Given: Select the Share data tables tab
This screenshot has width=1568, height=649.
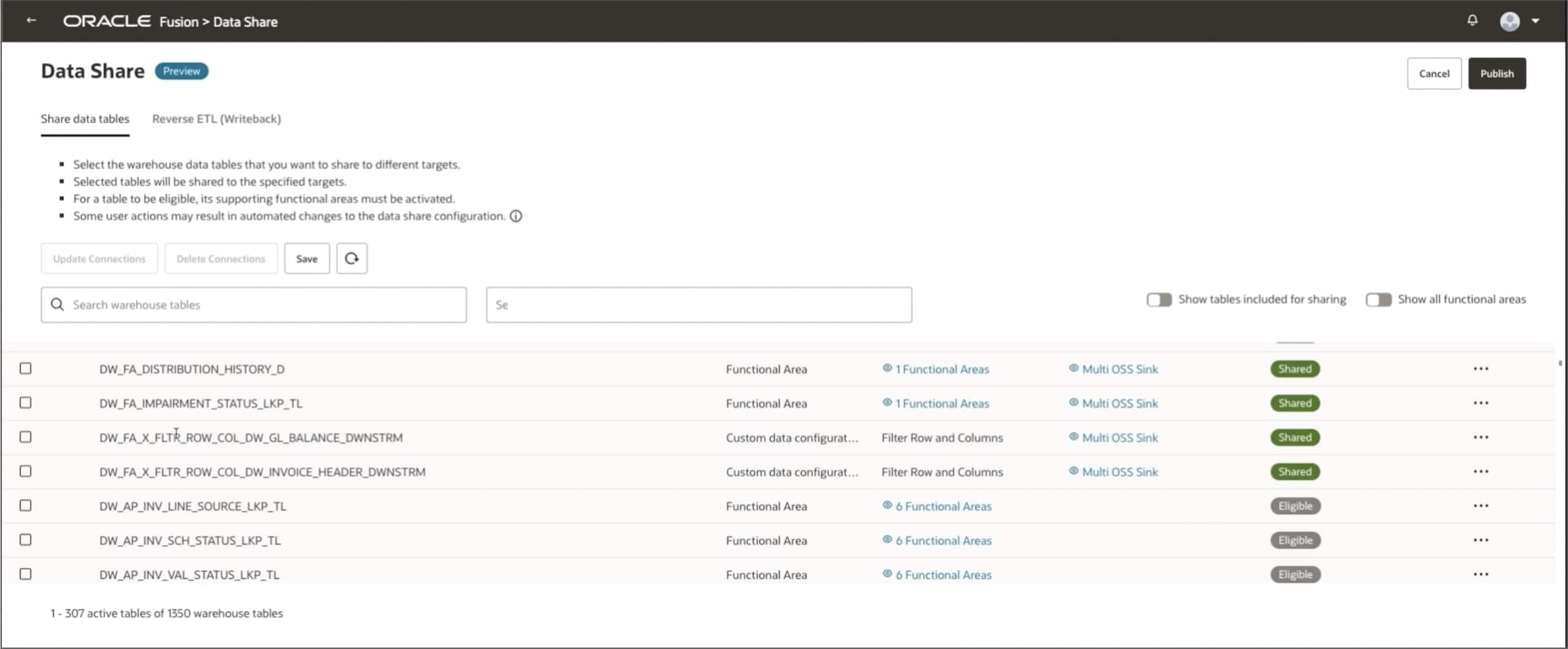Looking at the screenshot, I should [x=85, y=119].
